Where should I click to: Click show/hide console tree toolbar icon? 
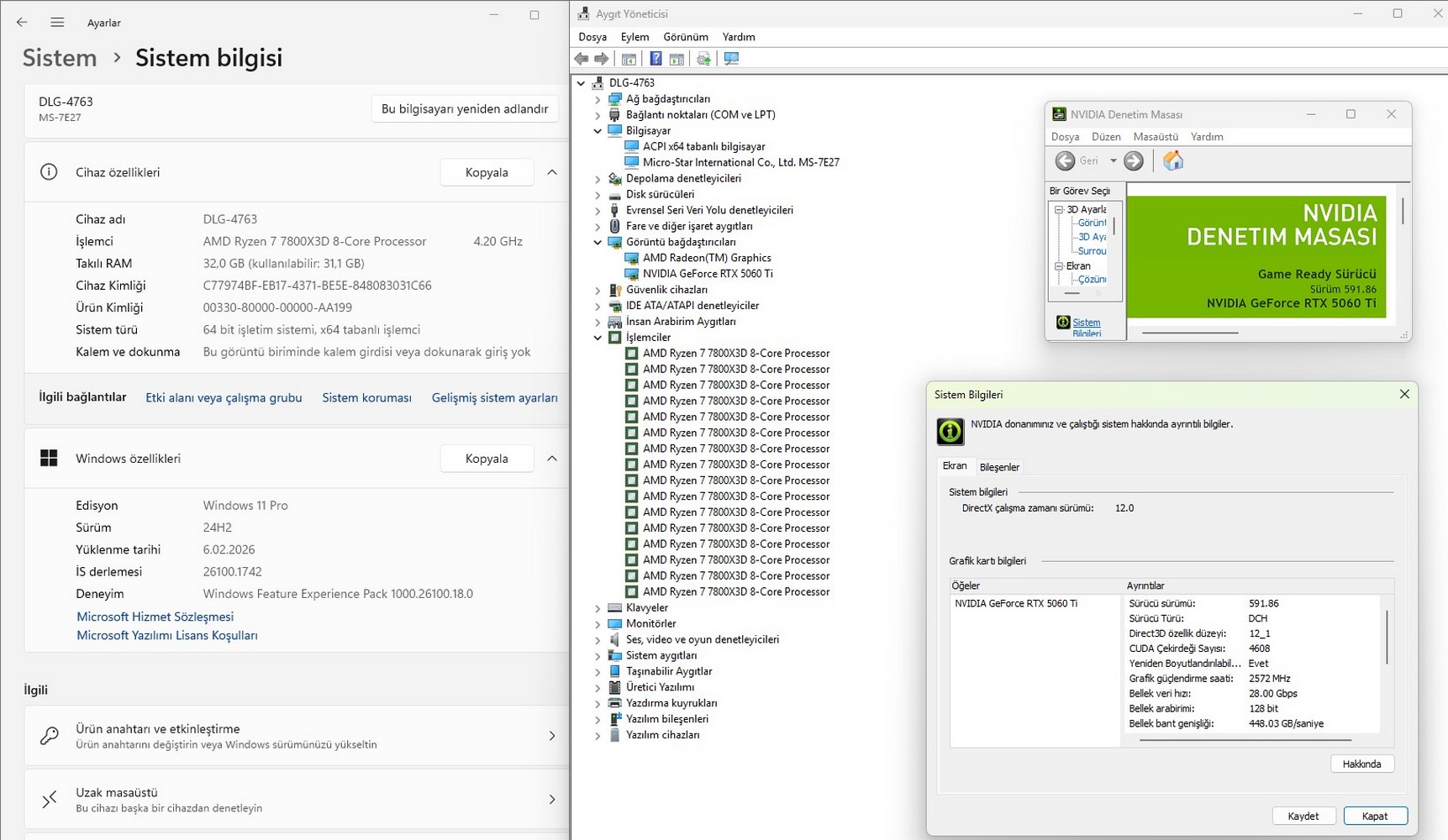click(629, 59)
